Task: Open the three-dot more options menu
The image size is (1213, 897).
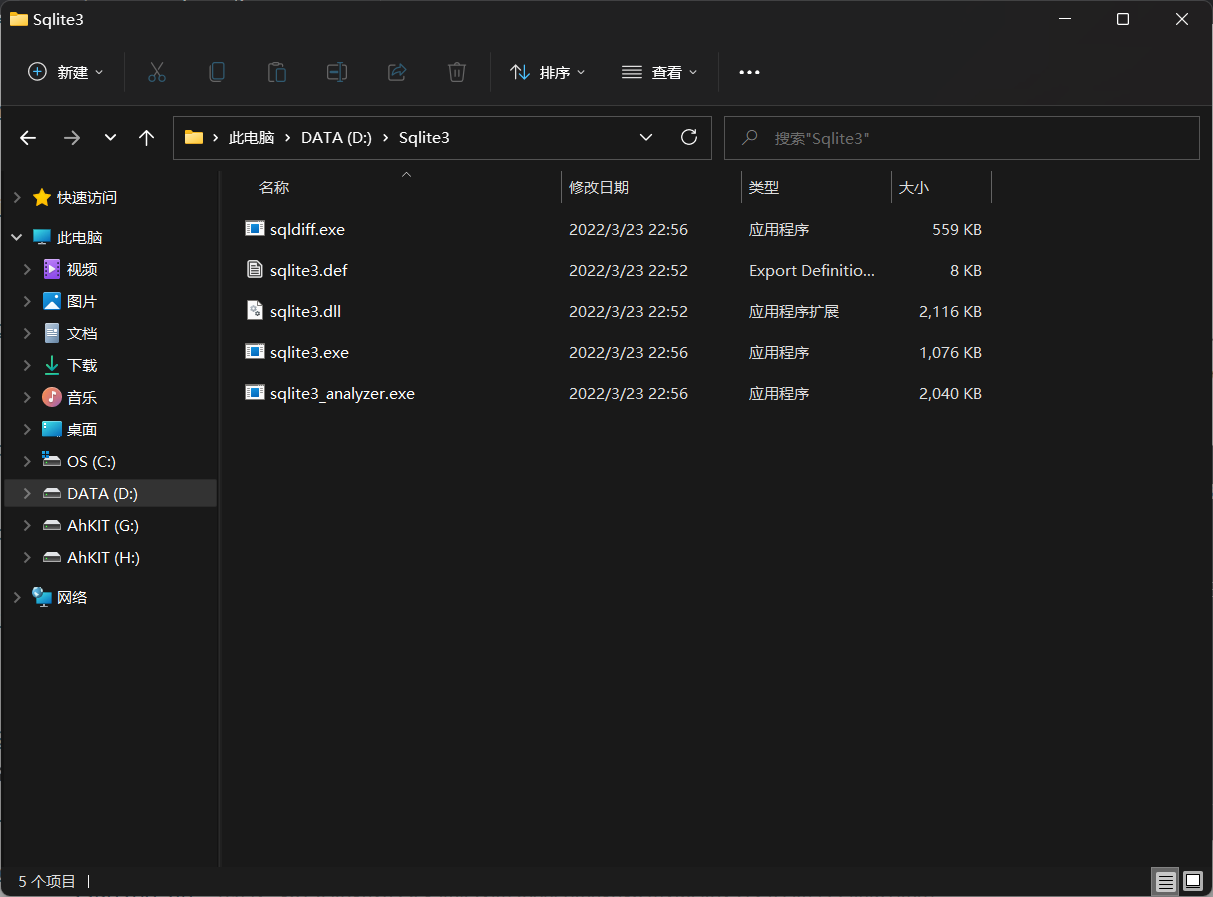Action: (749, 72)
